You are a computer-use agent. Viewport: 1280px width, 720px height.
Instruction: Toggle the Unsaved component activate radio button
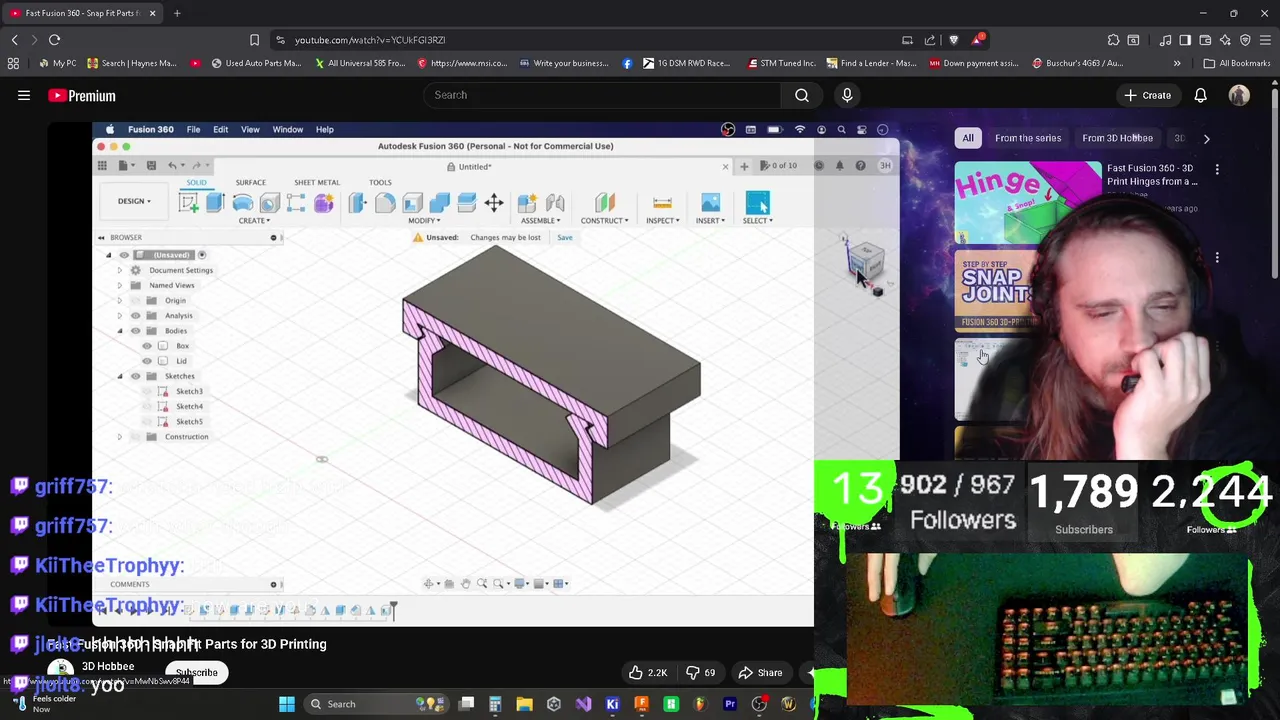202,255
